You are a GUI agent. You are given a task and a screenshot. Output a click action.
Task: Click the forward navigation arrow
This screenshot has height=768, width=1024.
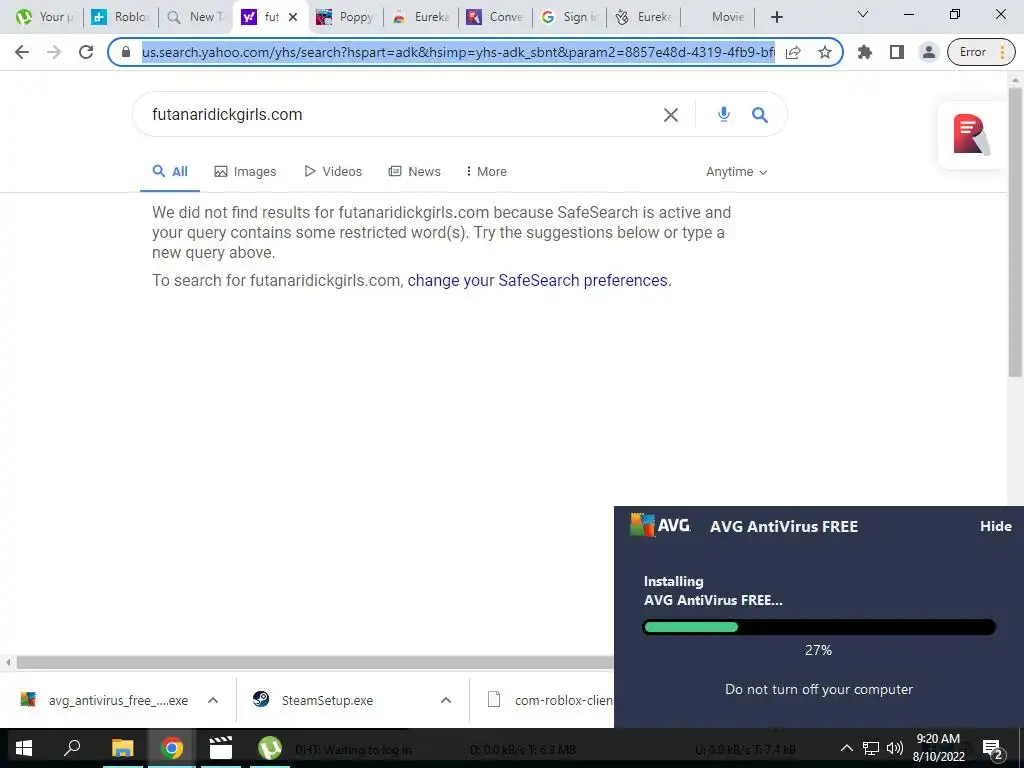pos(54,52)
